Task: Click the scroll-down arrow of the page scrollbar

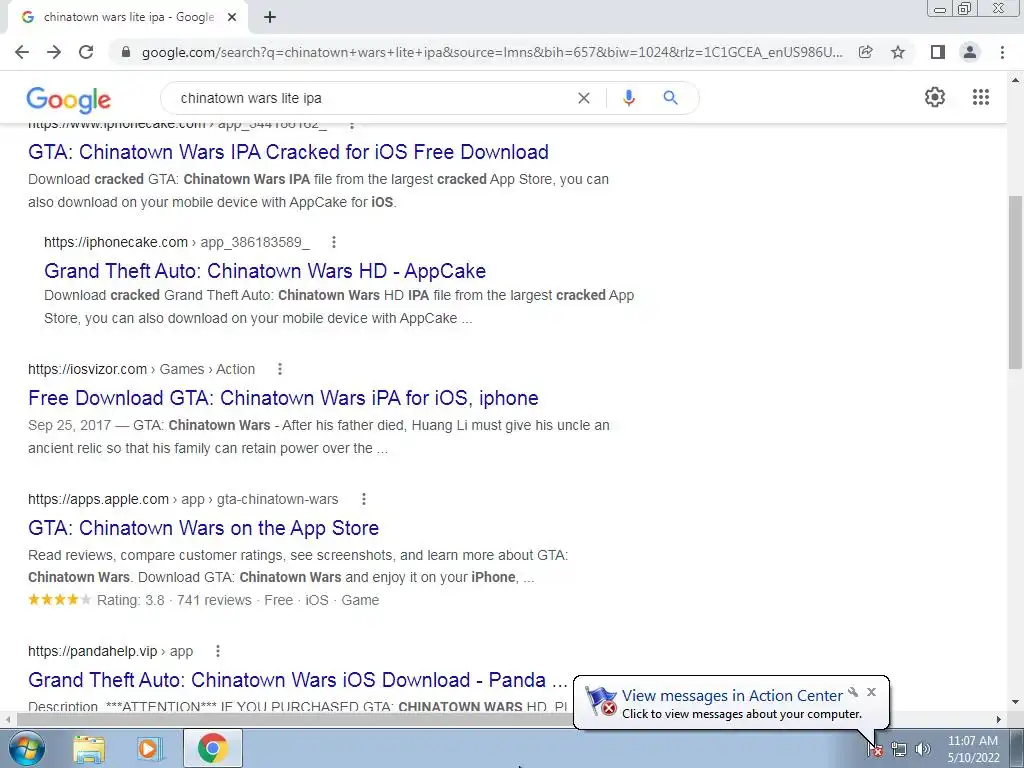Action: click(x=1015, y=703)
